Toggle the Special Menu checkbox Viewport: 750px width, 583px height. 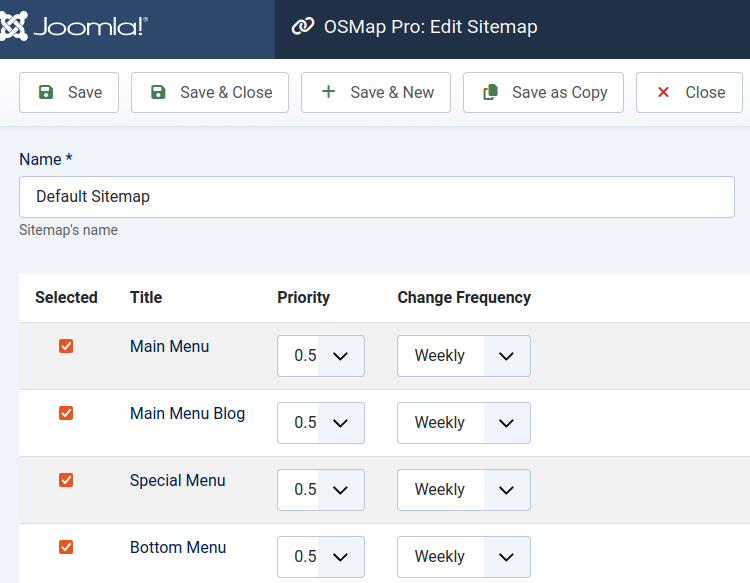tap(66, 480)
